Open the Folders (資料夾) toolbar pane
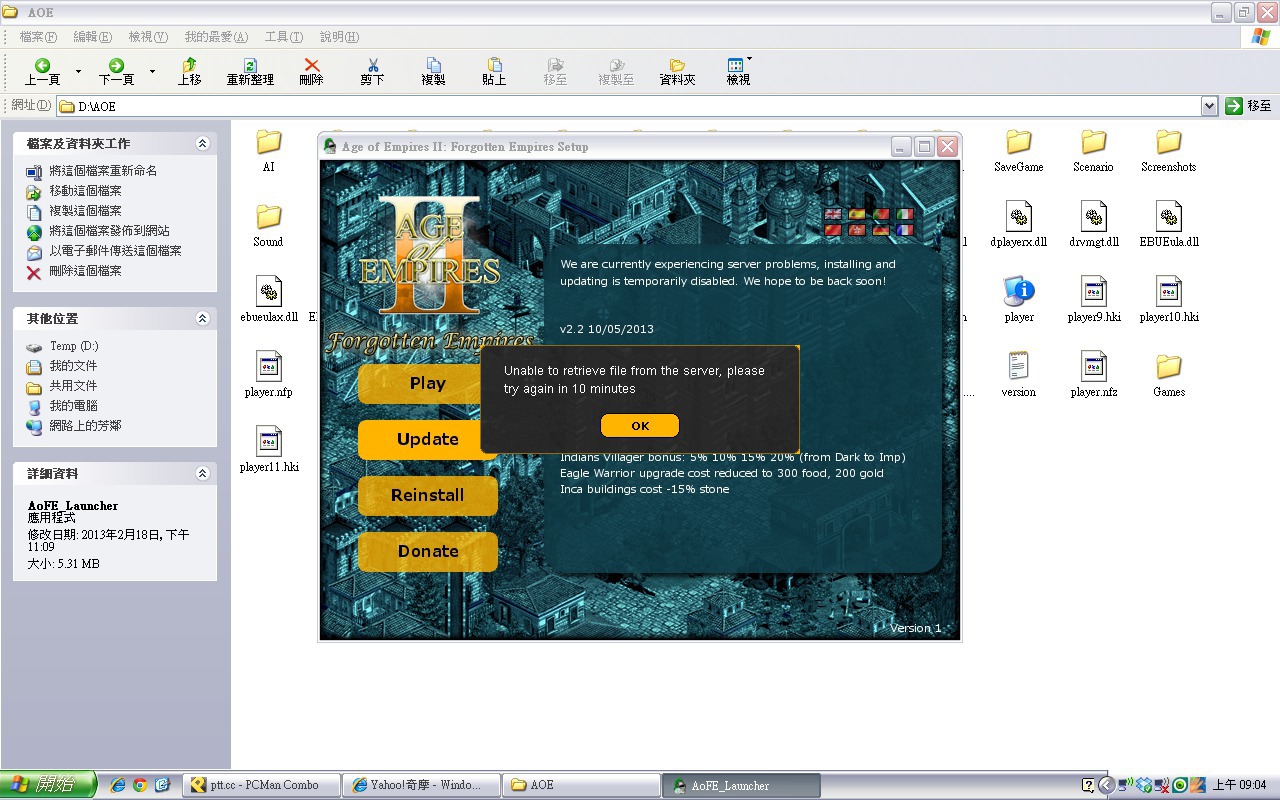Viewport: 1280px width, 800px height. pos(677,71)
